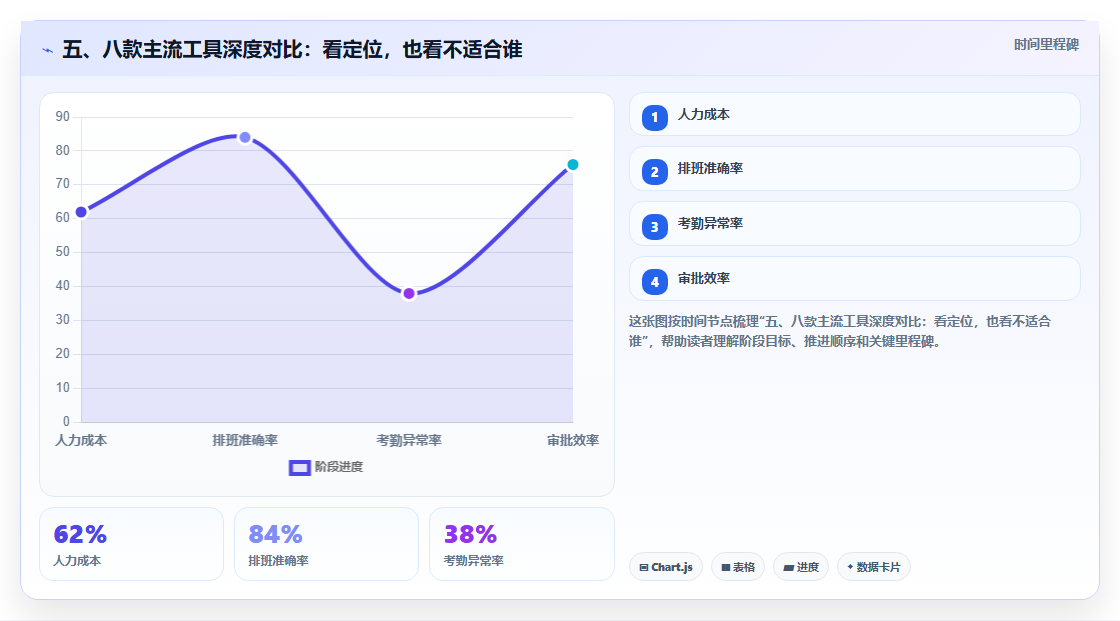The width and height of the screenshot is (1120, 621).
Task: Click the number 3 badge for 考勤异常率
Action: click(654, 227)
